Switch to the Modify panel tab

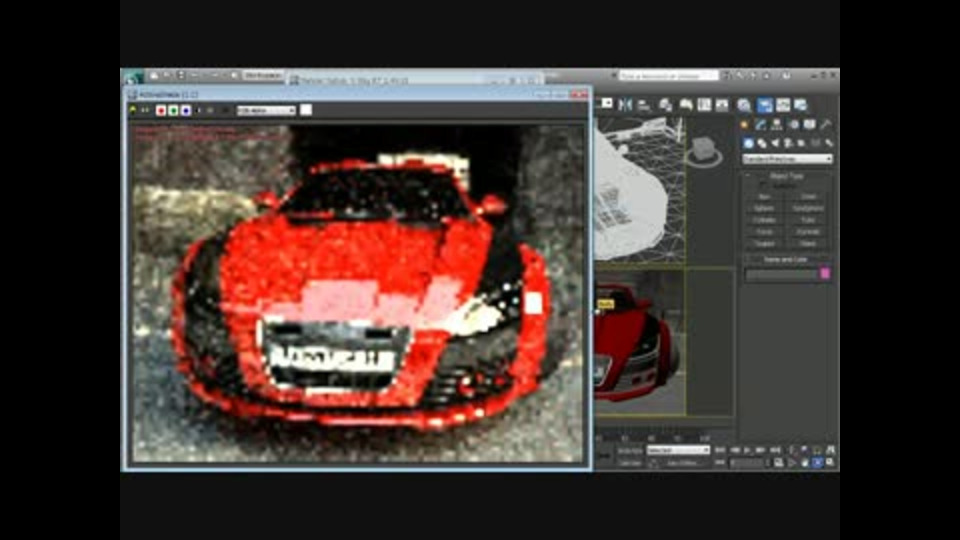tap(760, 124)
